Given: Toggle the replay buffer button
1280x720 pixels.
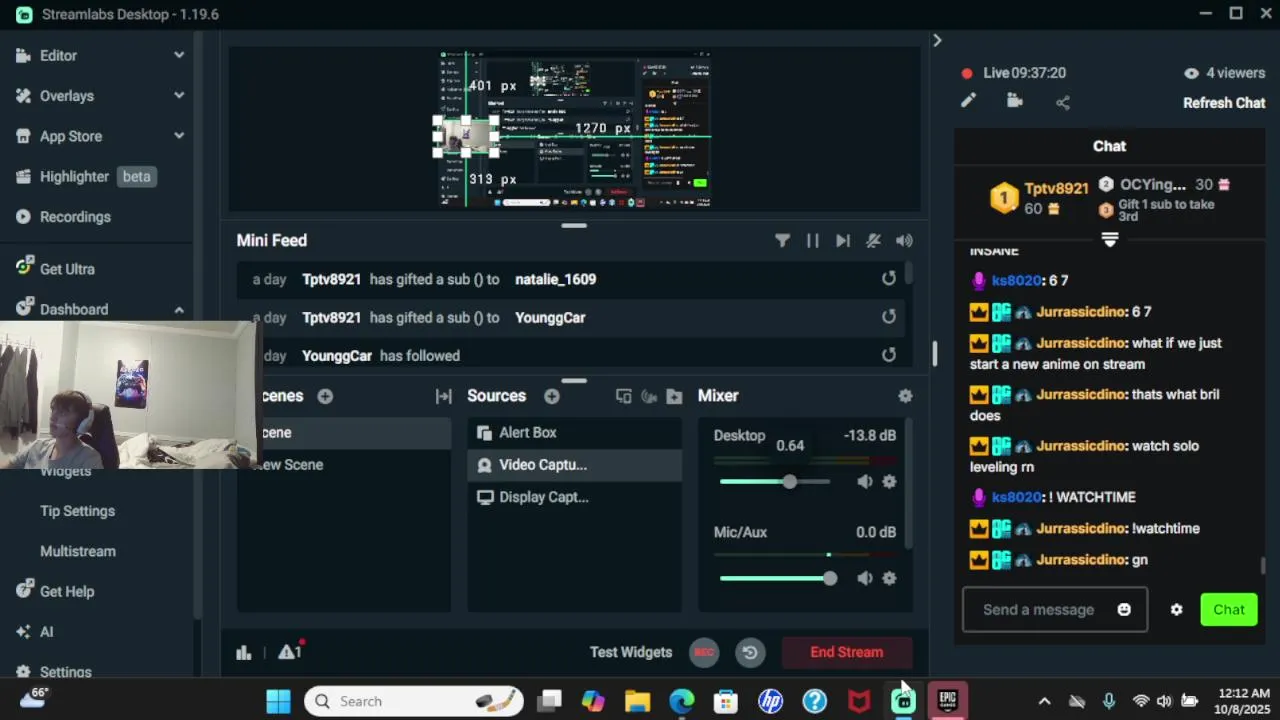Looking at the screenshot, I should pyautogui.click(x=750, y=652).
